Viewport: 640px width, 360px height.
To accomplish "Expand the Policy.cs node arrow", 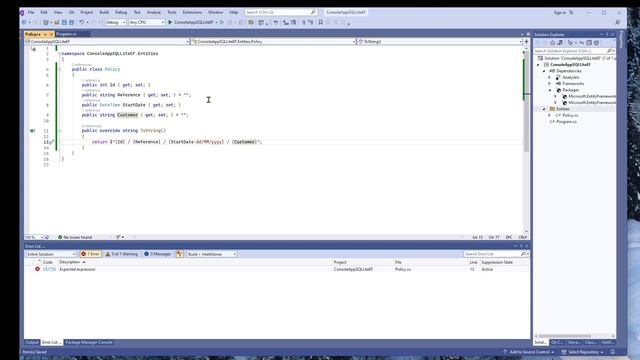I will tap(549, 116).
